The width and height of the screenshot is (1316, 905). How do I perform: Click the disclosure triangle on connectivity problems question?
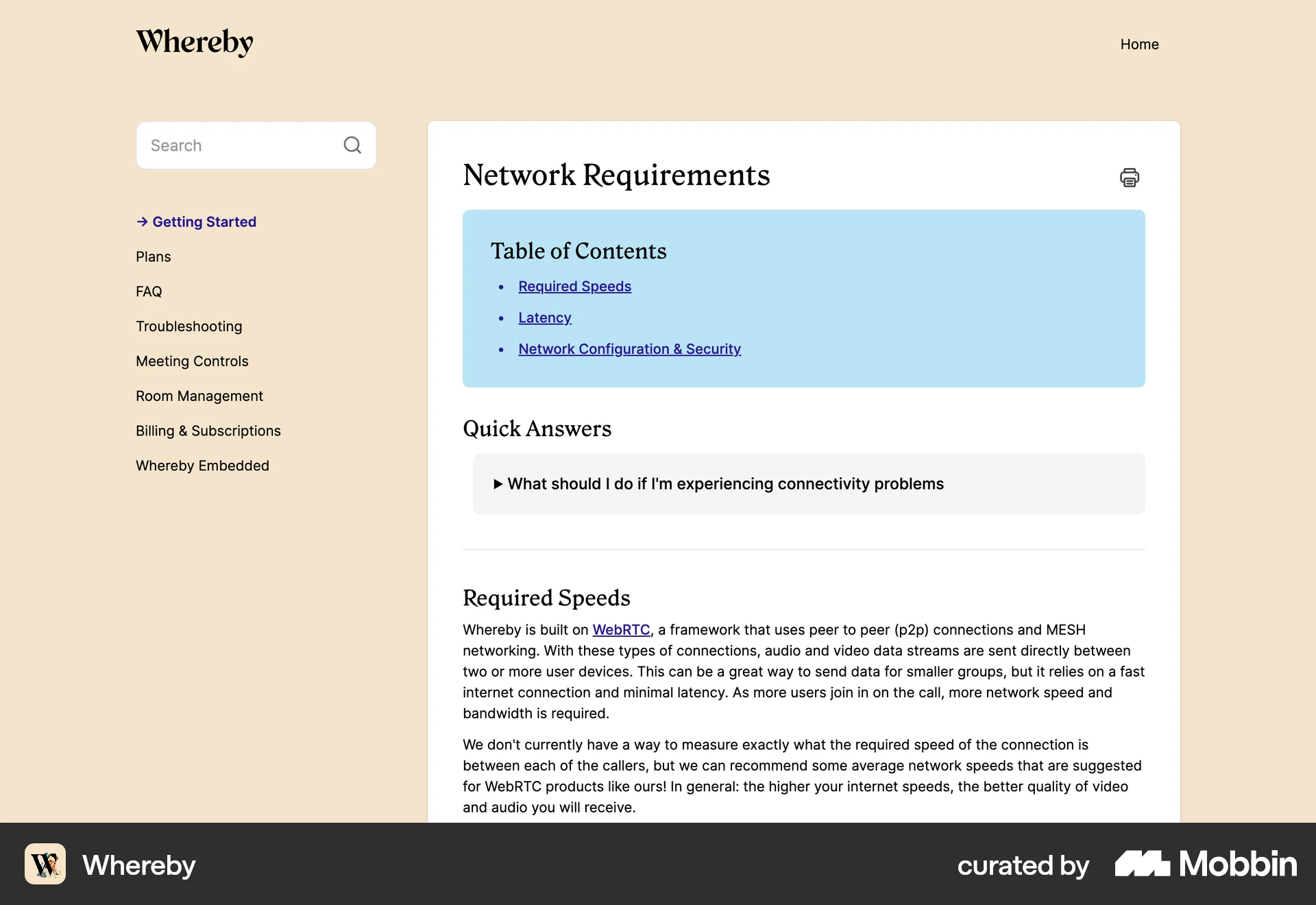(498, 483)
